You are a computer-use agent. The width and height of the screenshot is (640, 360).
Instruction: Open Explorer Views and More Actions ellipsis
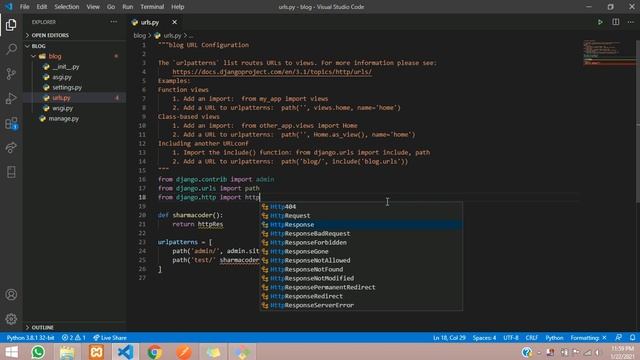113,22
